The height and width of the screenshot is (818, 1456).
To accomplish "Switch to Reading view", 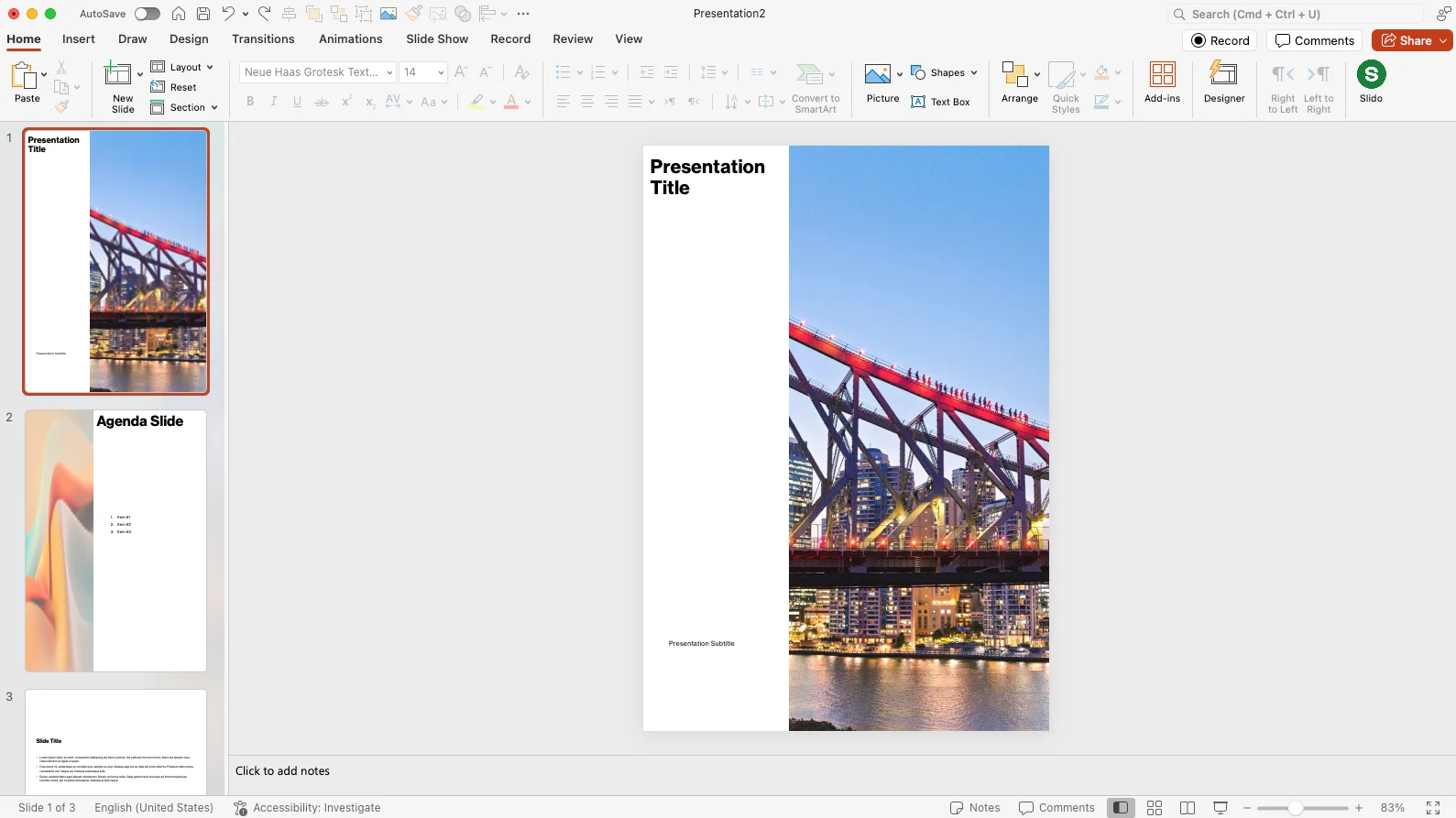I will pyautogui.click(x=1188, y=808).
